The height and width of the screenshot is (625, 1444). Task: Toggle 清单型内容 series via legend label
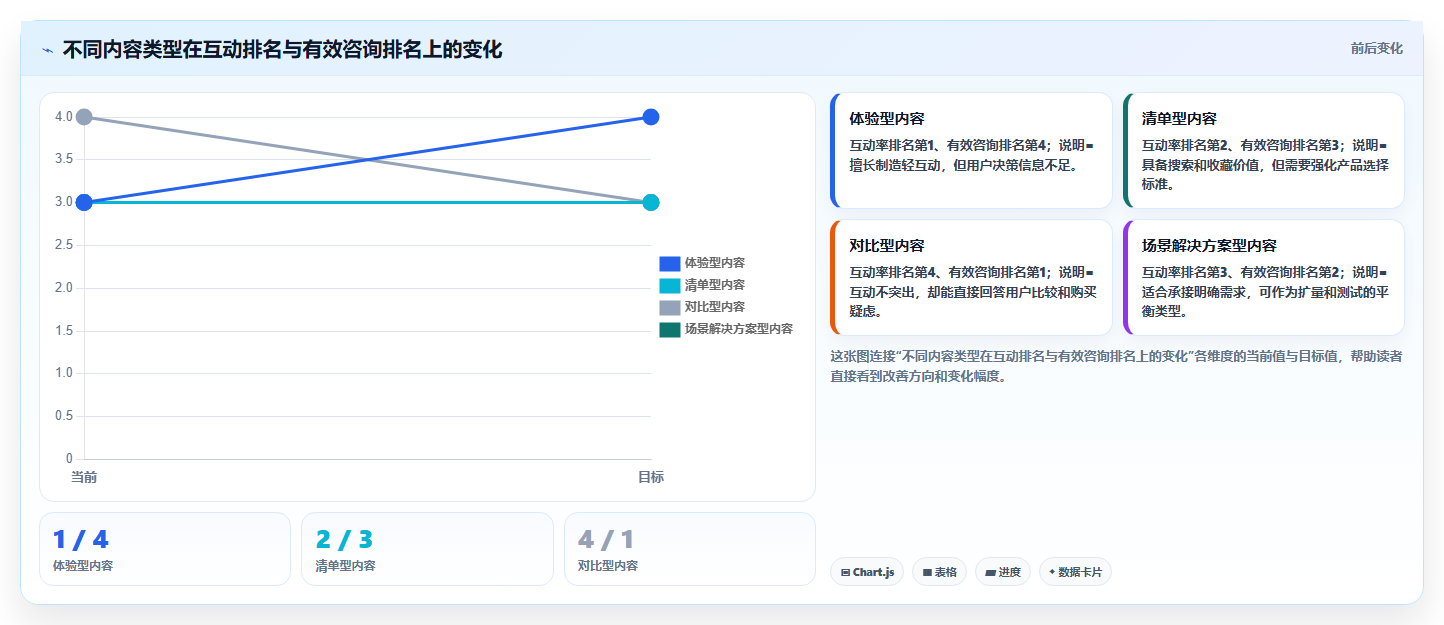(714, 285)
